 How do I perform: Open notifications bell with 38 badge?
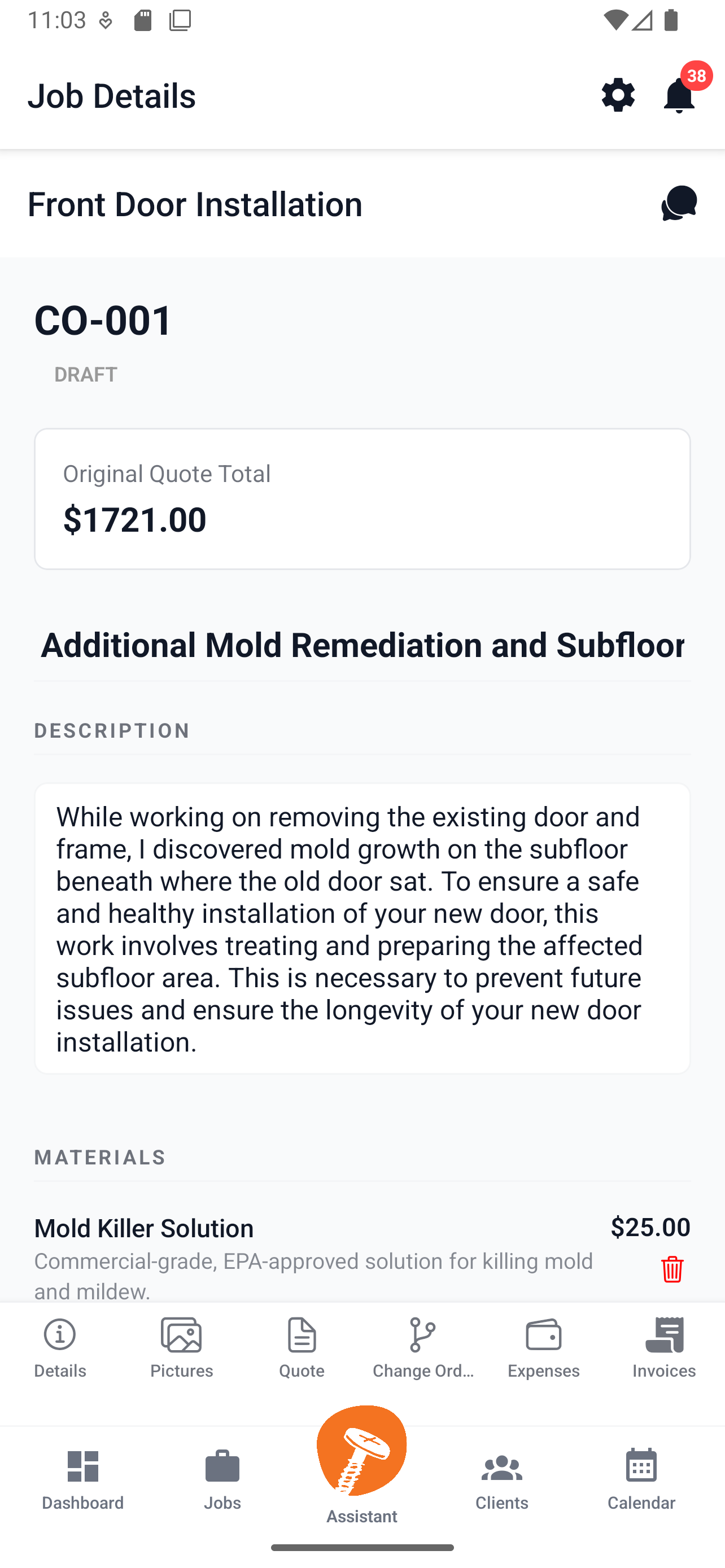click(679, 95)
